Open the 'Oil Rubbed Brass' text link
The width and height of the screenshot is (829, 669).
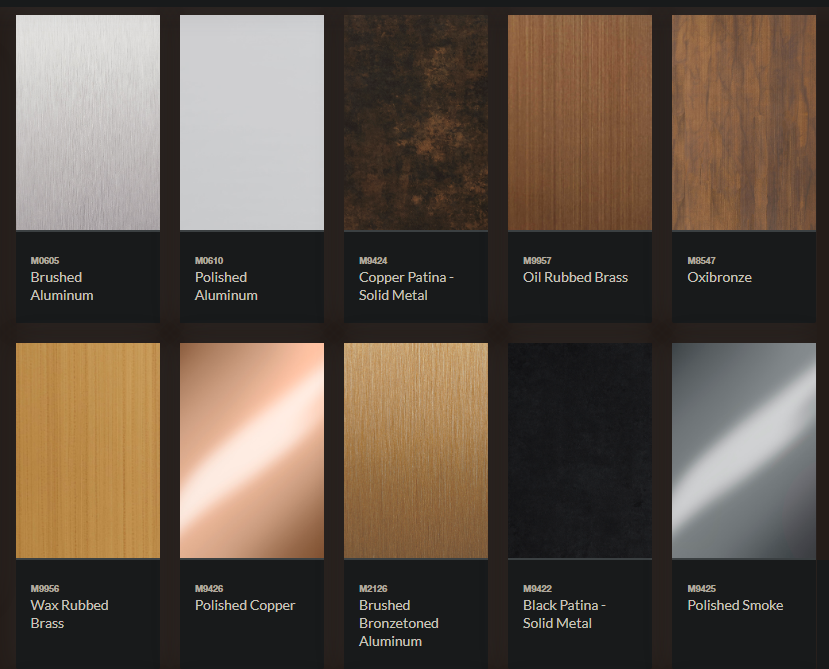pos(575,277)
